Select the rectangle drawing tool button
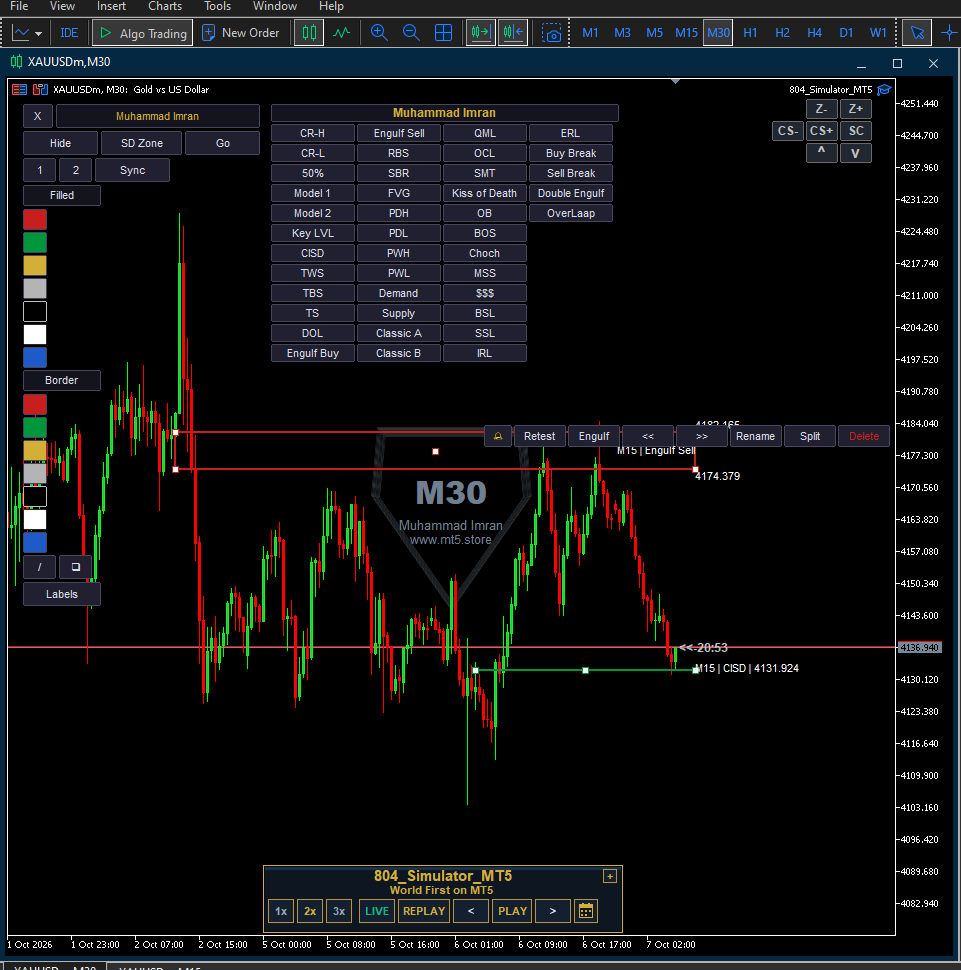The width and height of the screenshot is (961, 970). pyautogui.click(x=75, y=567)
